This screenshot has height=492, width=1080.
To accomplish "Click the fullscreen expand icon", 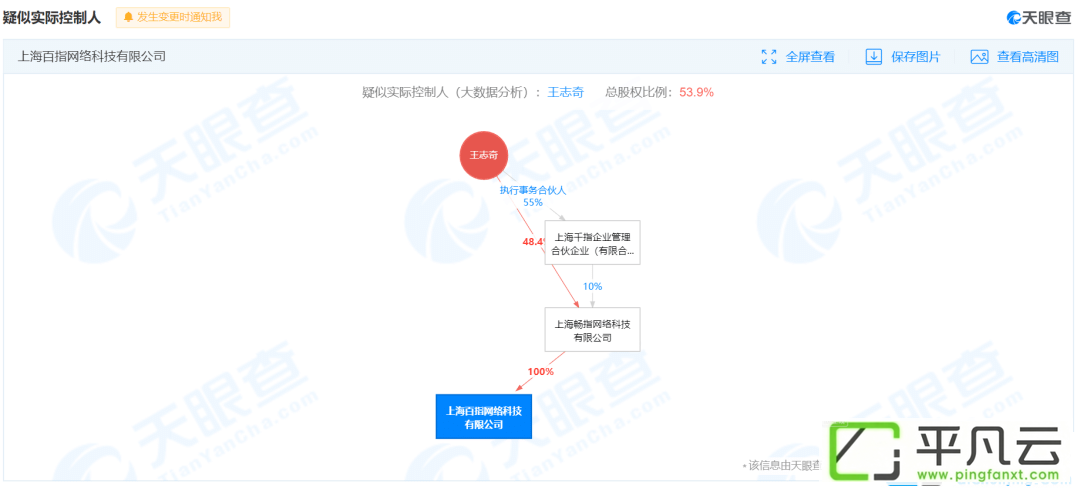I will (769, 57).
